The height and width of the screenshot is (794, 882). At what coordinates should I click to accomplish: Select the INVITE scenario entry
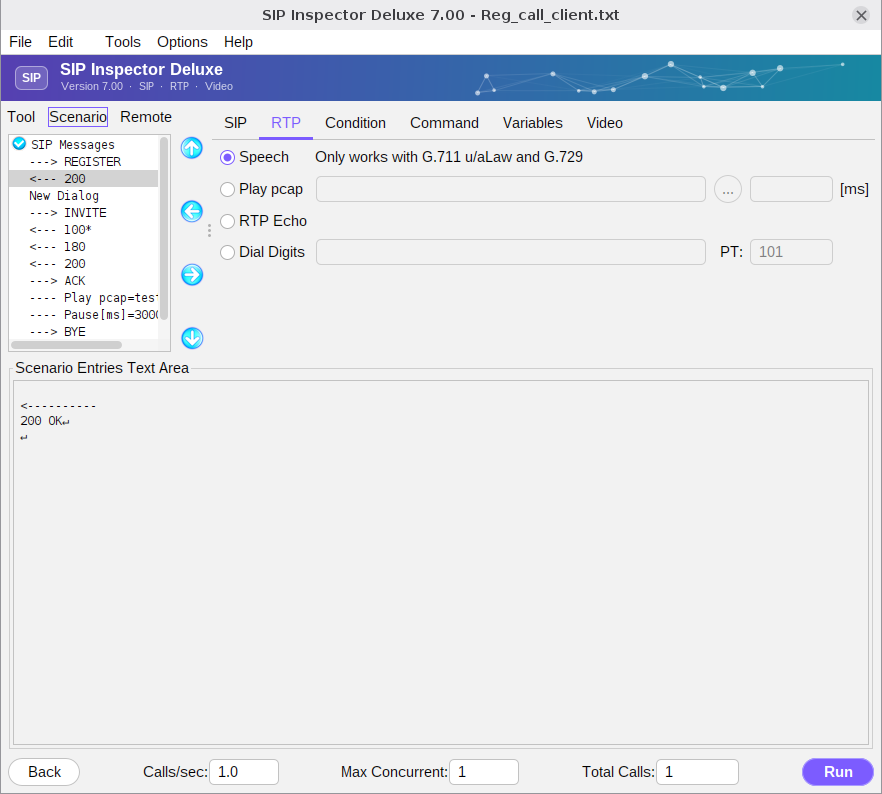click(83, 213)
